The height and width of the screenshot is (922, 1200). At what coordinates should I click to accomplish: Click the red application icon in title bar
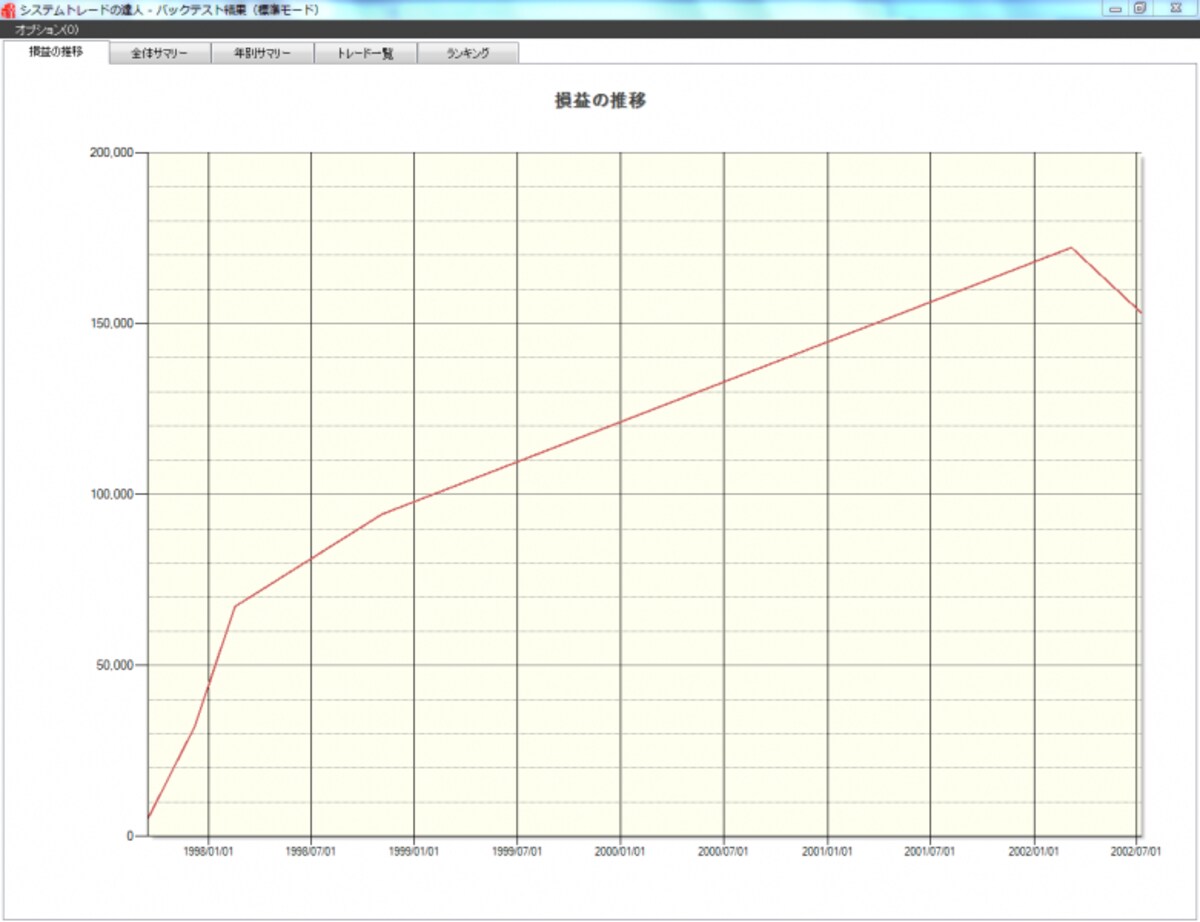[9, 10]
